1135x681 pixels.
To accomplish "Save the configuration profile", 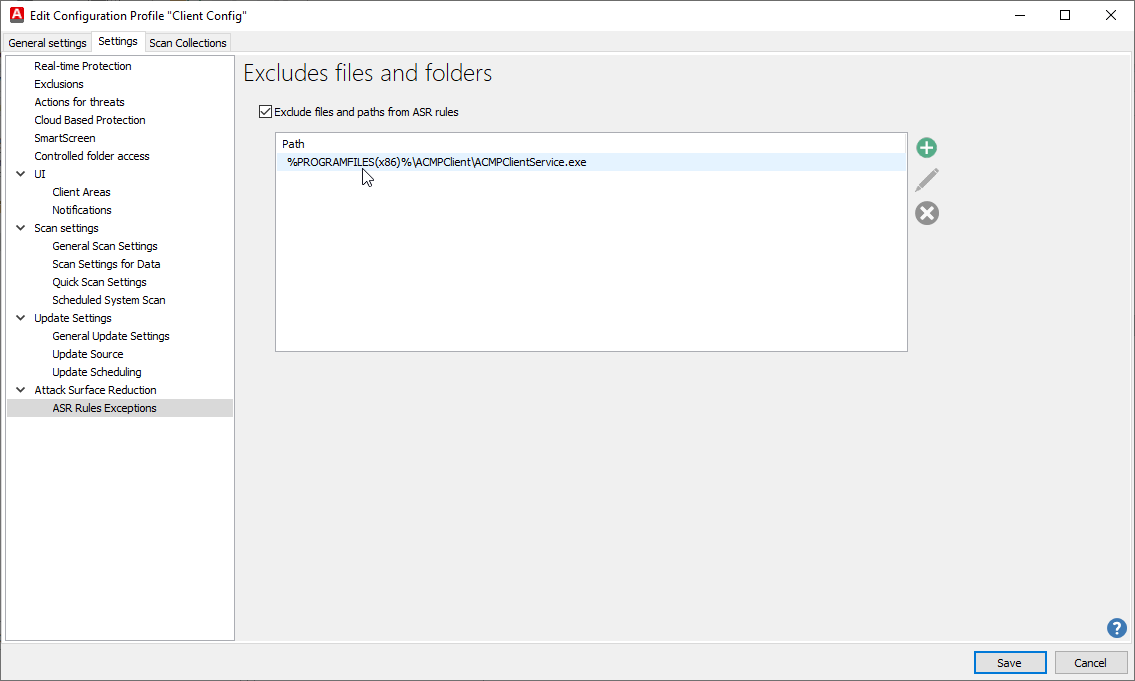I will pos(1009,663).
